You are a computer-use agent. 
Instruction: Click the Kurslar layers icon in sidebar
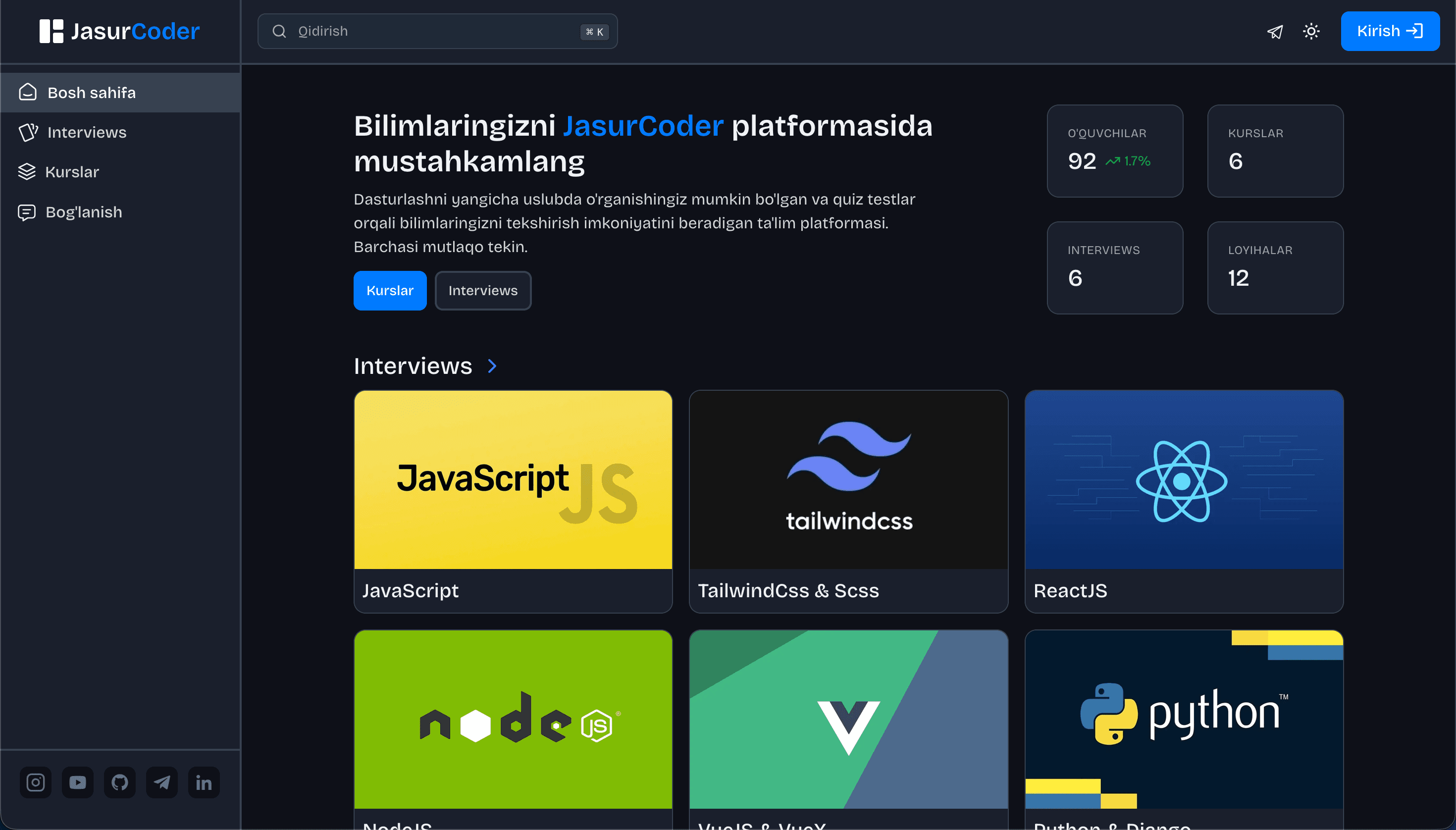(27, 171)
